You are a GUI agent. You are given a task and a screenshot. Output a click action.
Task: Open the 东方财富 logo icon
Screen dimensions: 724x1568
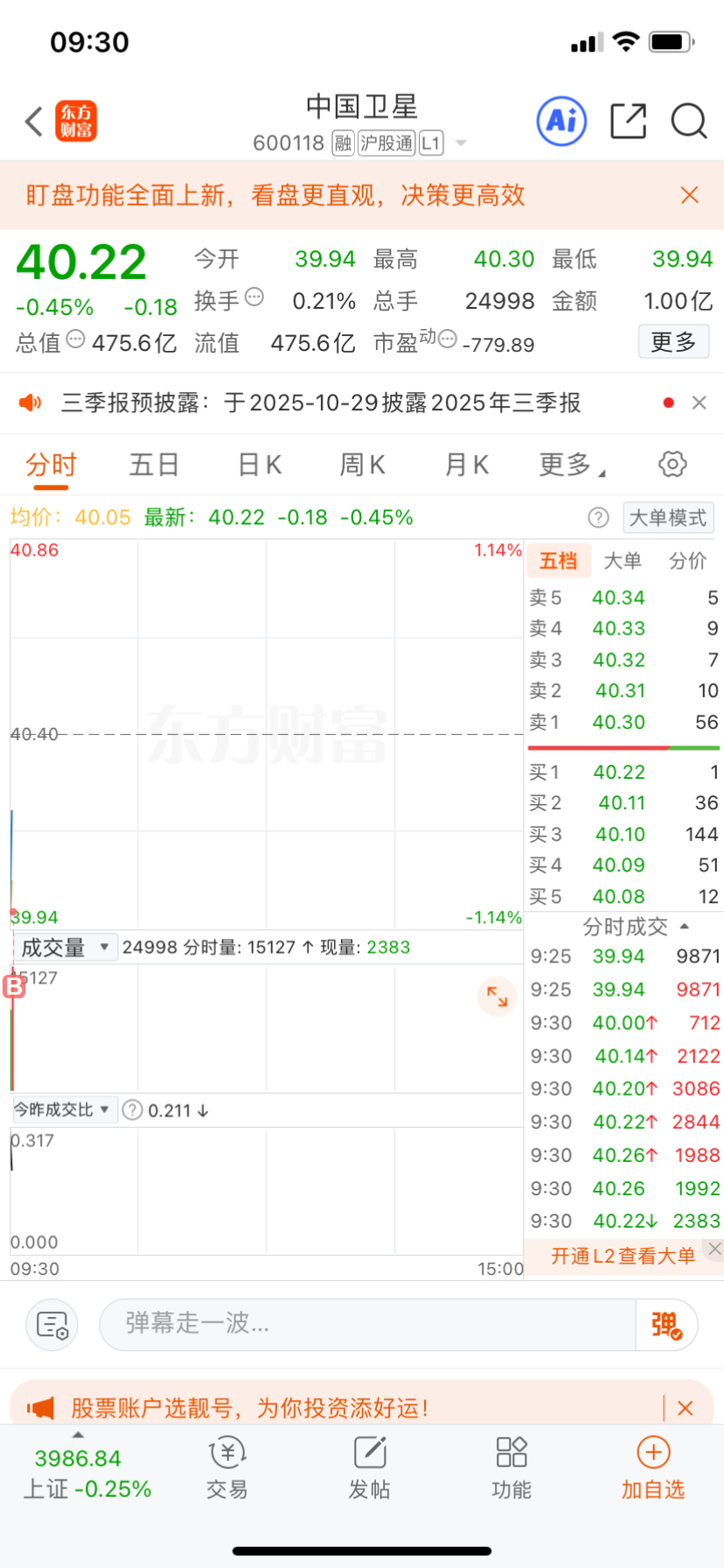click(76, 122)
